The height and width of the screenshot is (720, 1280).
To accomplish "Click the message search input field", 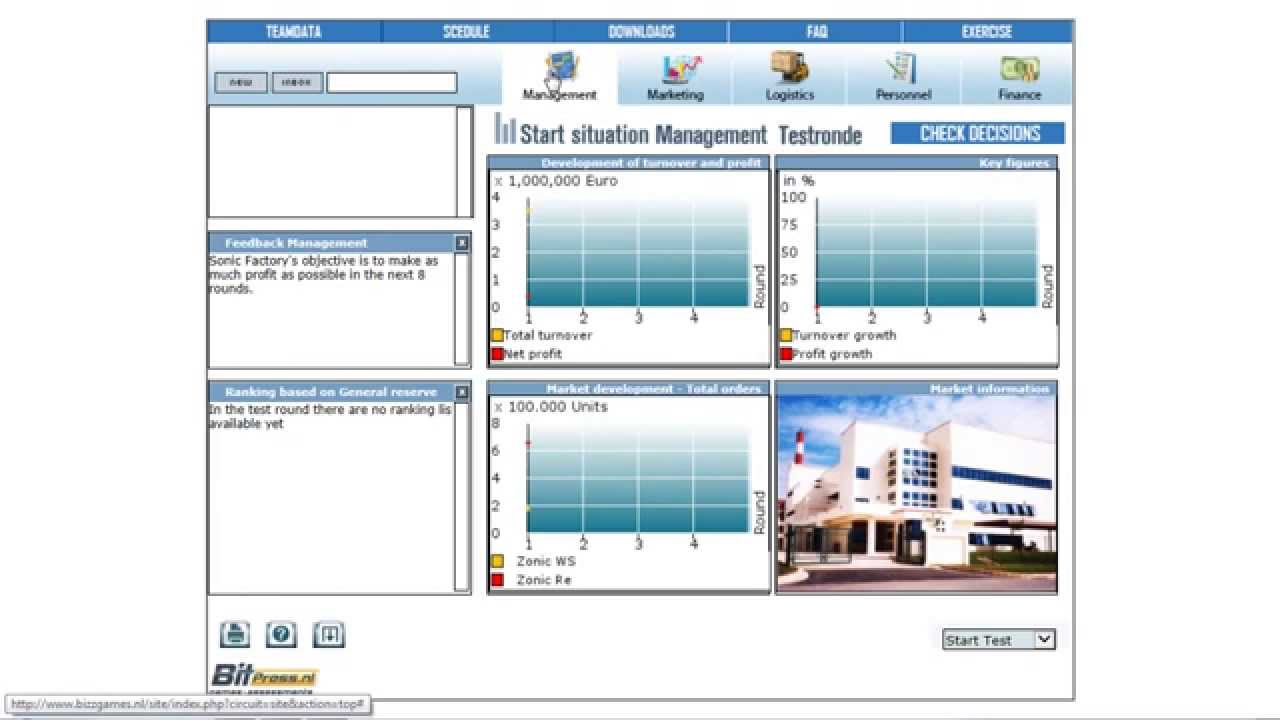I will point(392,82).
